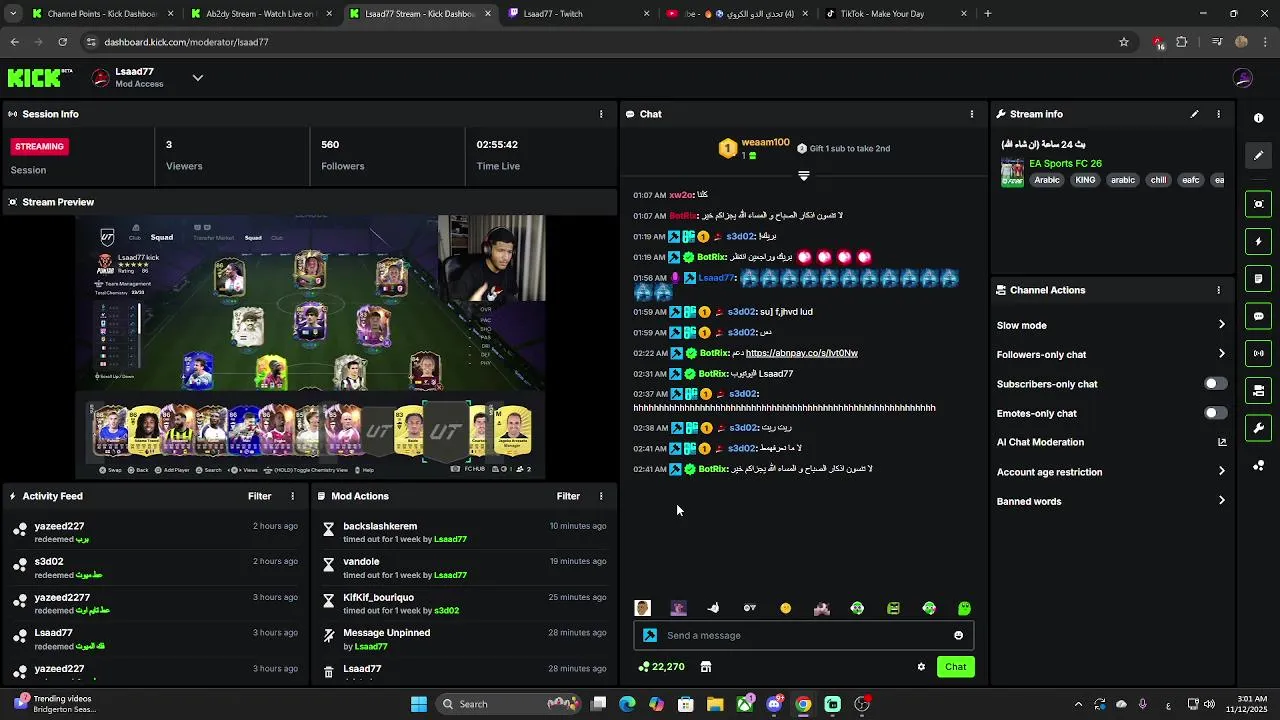
Task: Open chat settings gear icon
Action: tap(921, 667)
